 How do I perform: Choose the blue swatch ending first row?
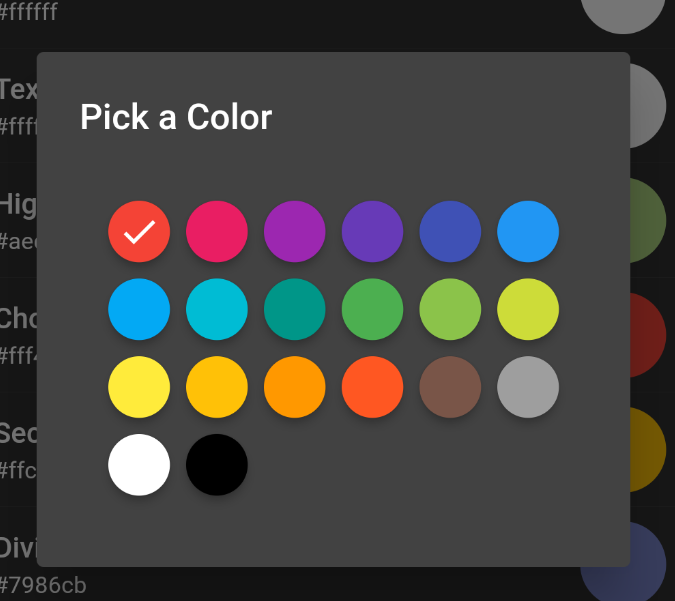528,231
